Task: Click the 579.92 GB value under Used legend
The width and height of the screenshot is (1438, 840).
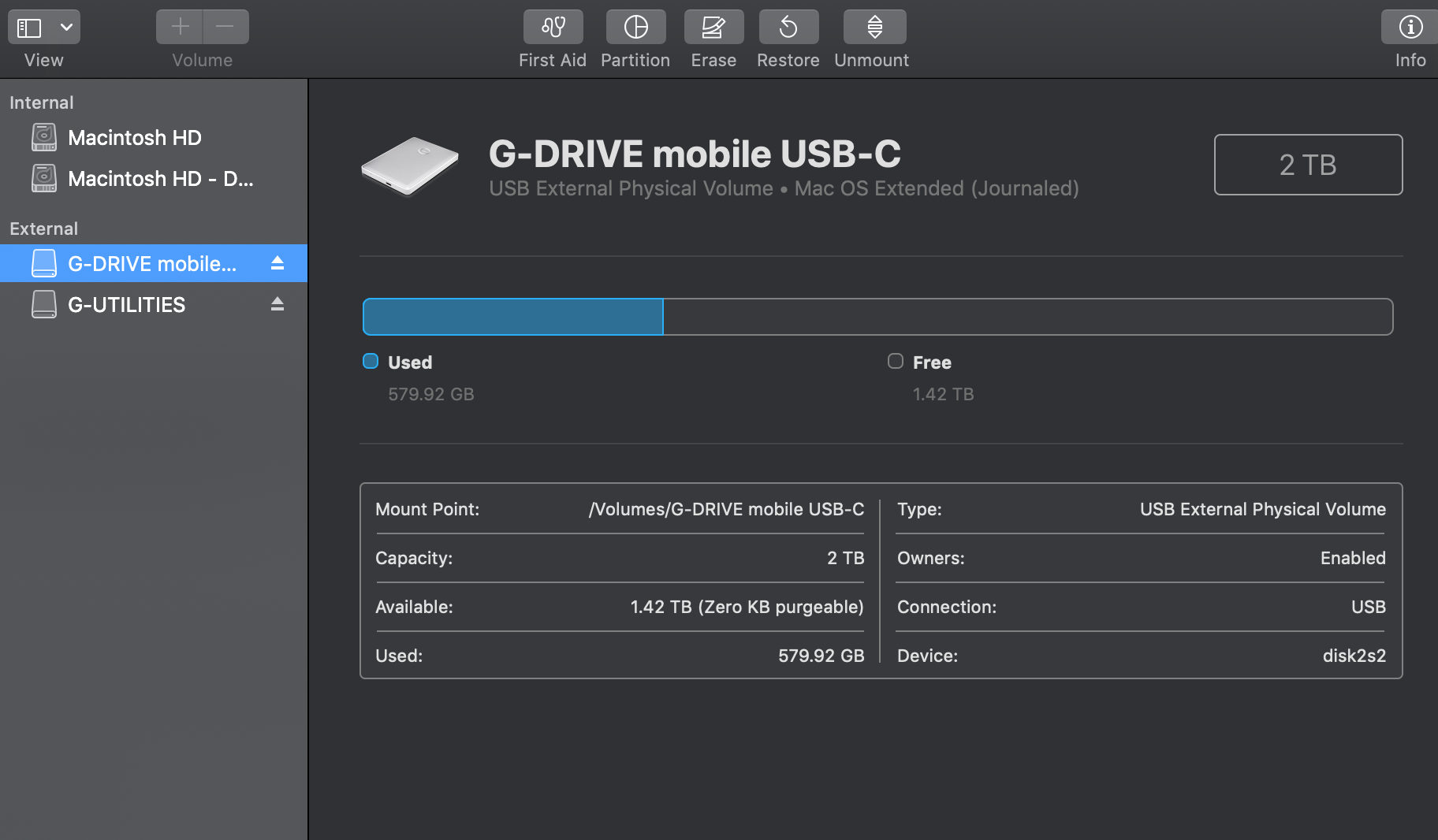Action: (431, 394)
